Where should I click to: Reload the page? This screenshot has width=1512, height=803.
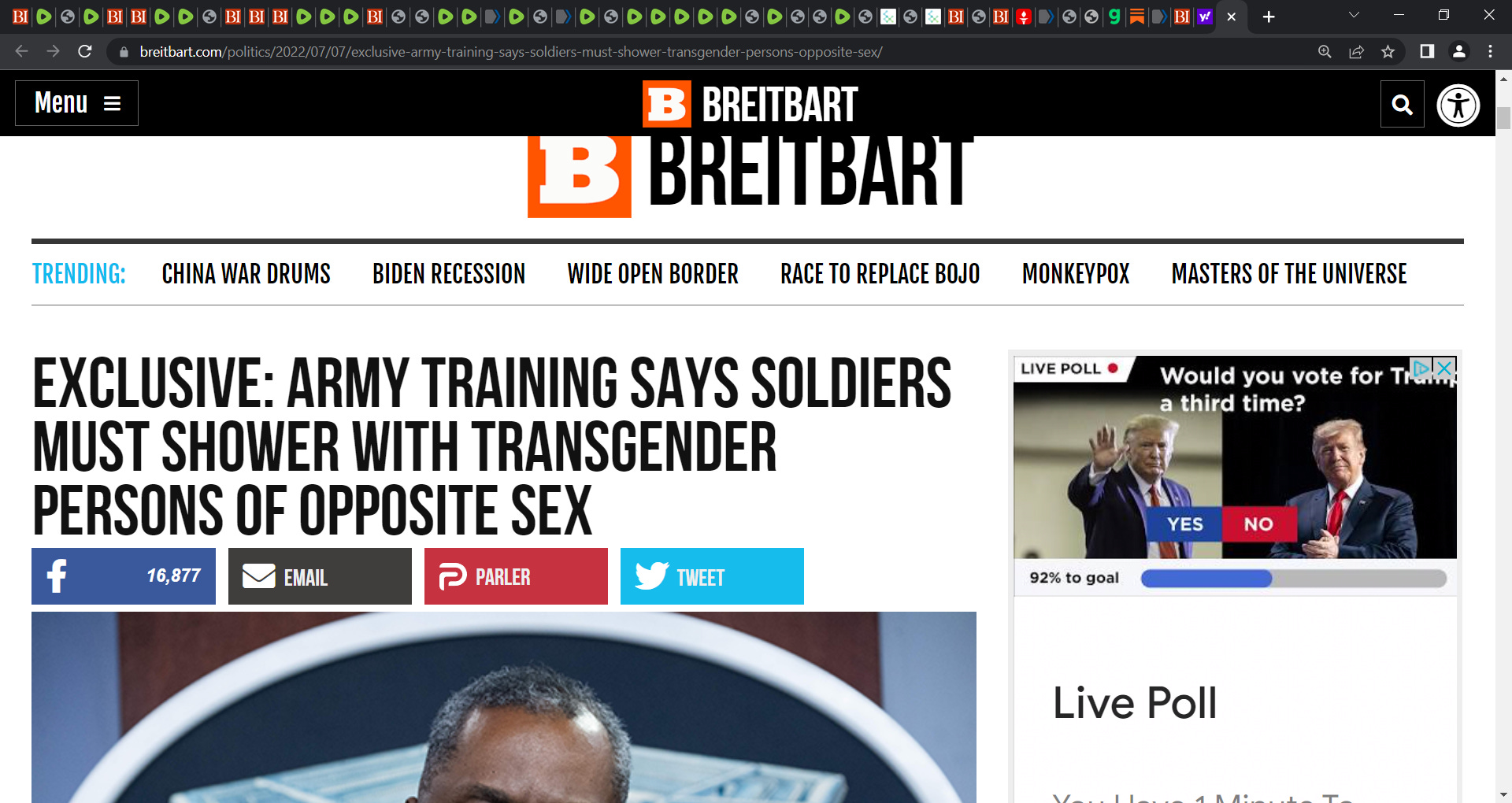(85, 52)
